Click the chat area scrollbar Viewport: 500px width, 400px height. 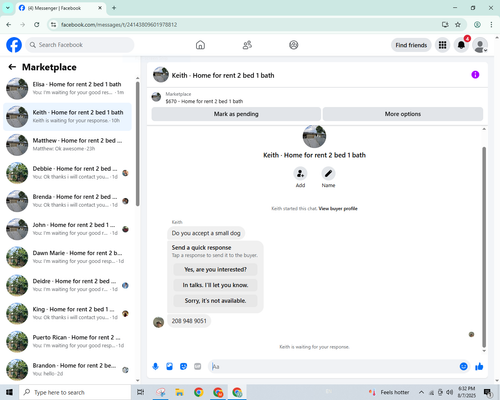(484, 247)
